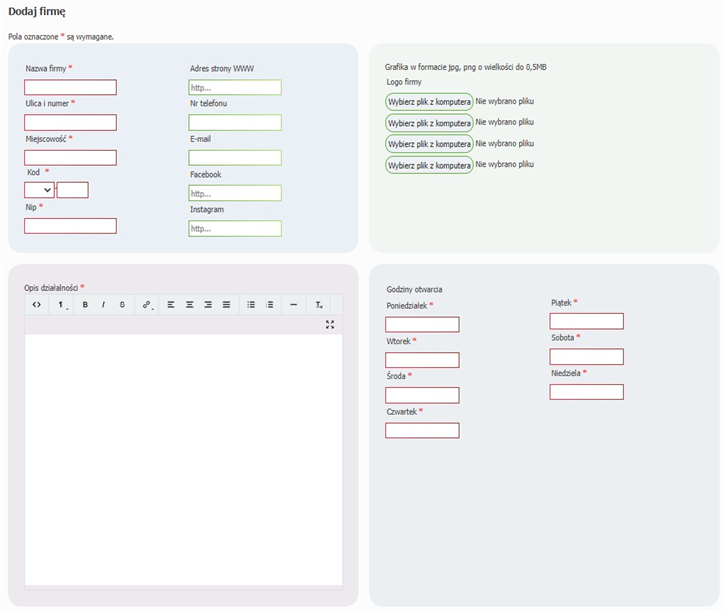The width and height of the screenshot is (724, 610).
Task: Apply bold formatting in description editor
Action: 85,304
